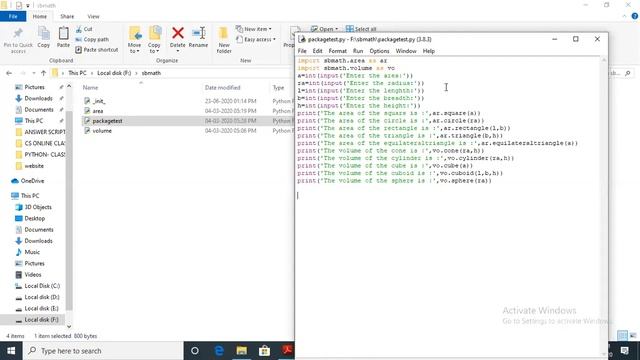Switch to the Home ribbon tab
The height and width of the screenshot is (360, 640).
(x=40, y=16)
